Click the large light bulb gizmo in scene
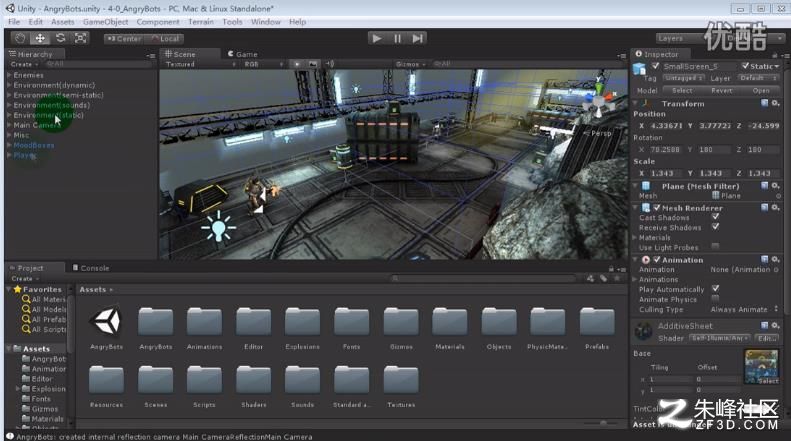 pos(218,227)
